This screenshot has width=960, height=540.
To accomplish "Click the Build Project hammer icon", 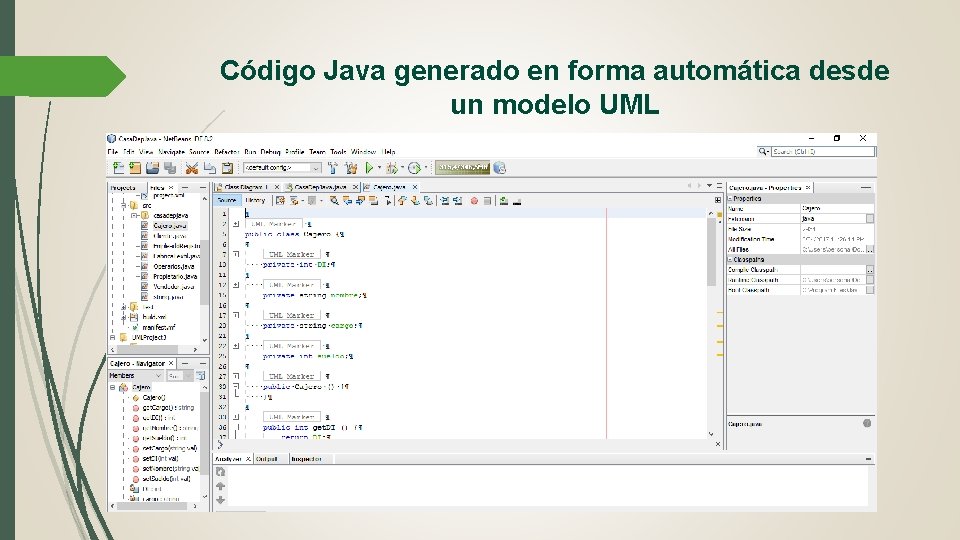I will coord(332,168).
